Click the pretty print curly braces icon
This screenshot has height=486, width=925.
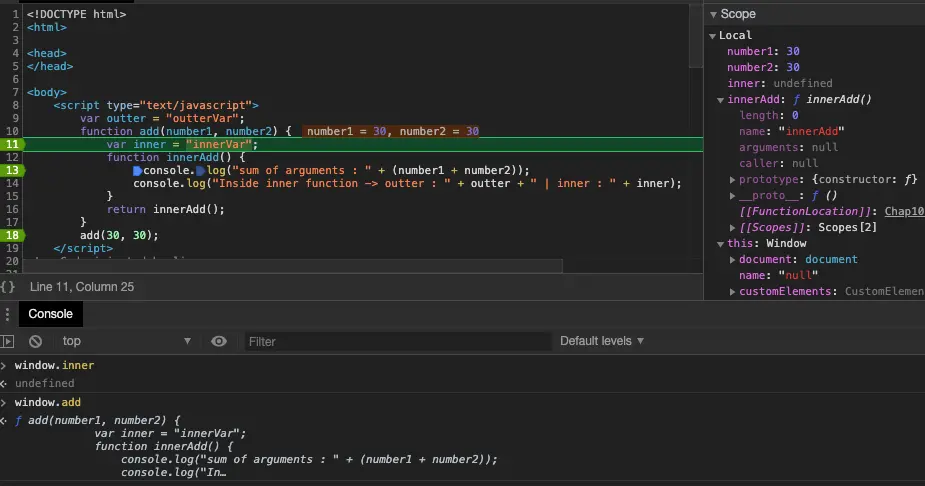[x=8, y=287]
